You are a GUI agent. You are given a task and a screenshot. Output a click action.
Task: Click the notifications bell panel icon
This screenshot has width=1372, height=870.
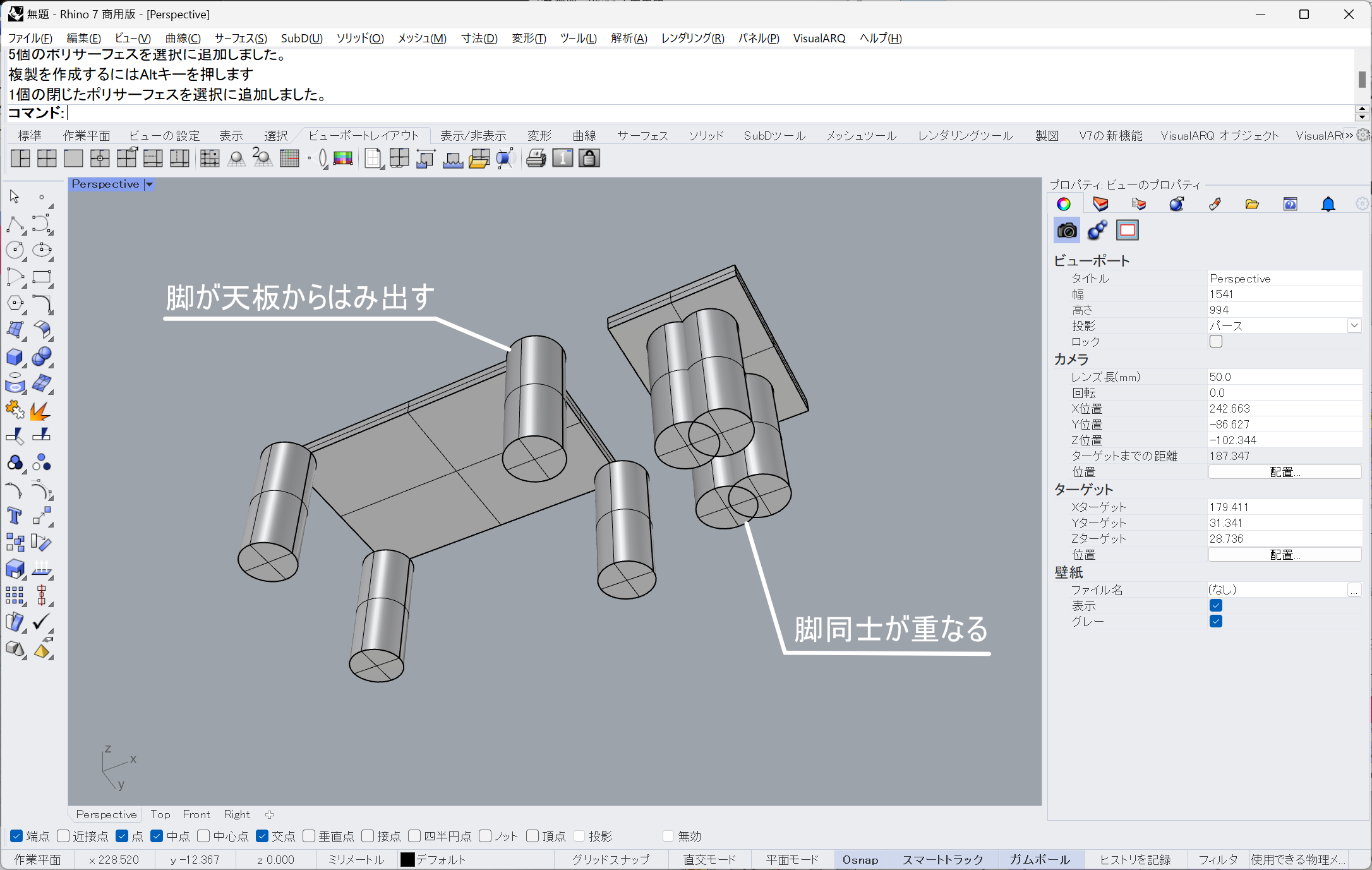click(x=1328, y=204)
